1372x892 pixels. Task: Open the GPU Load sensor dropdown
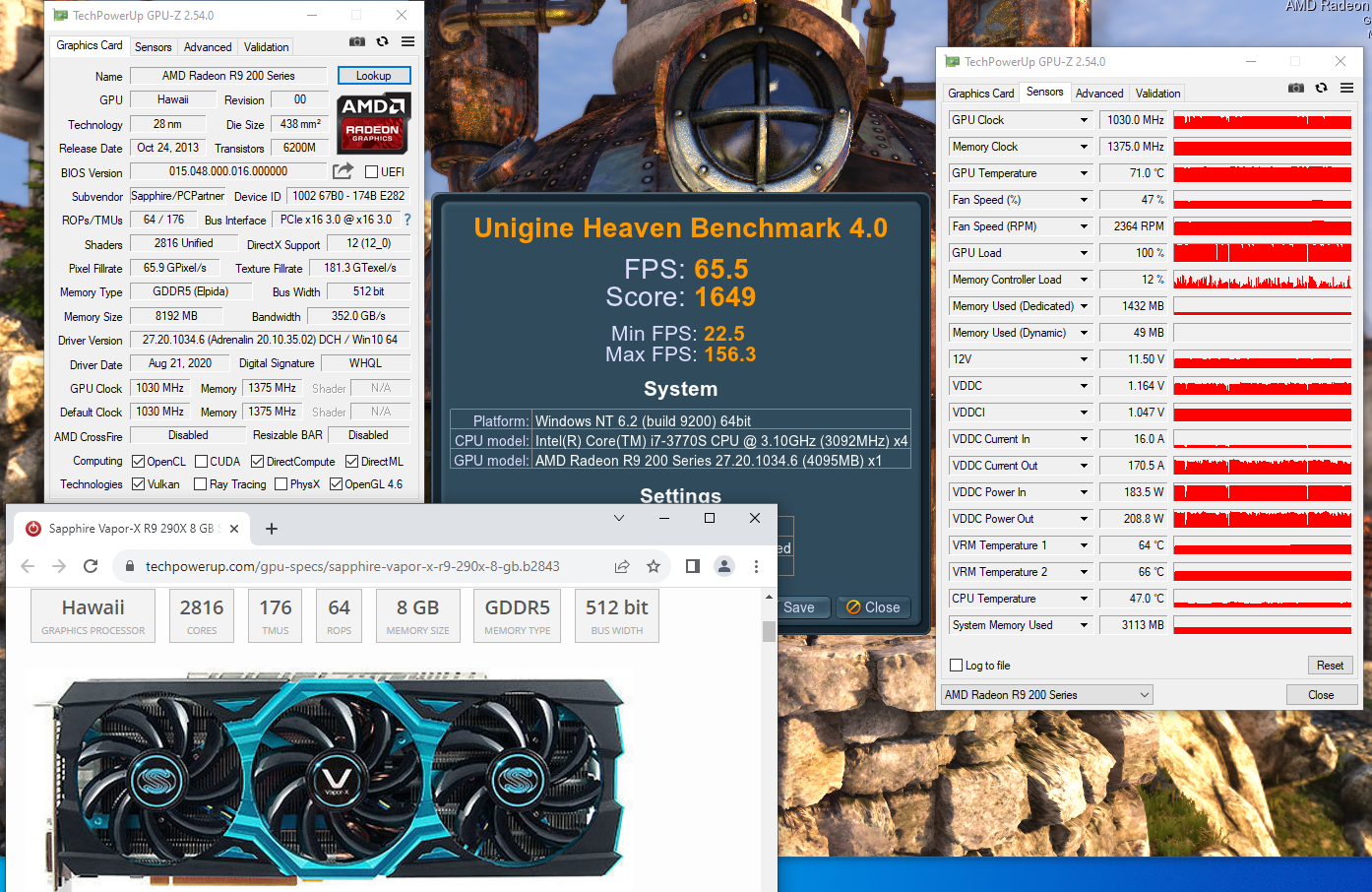1084,253
